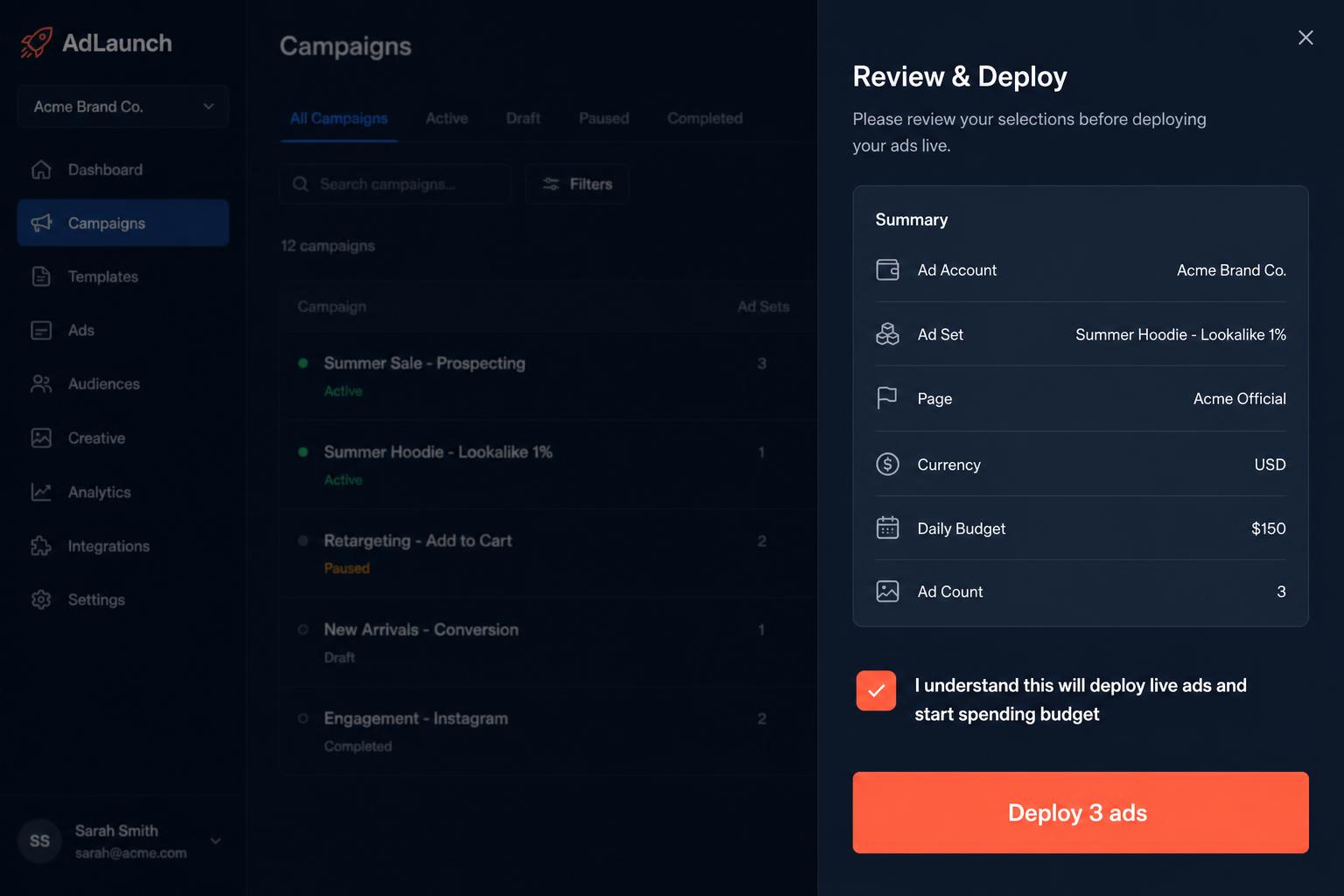Click the Currency dollar icon

coord(887,464)
